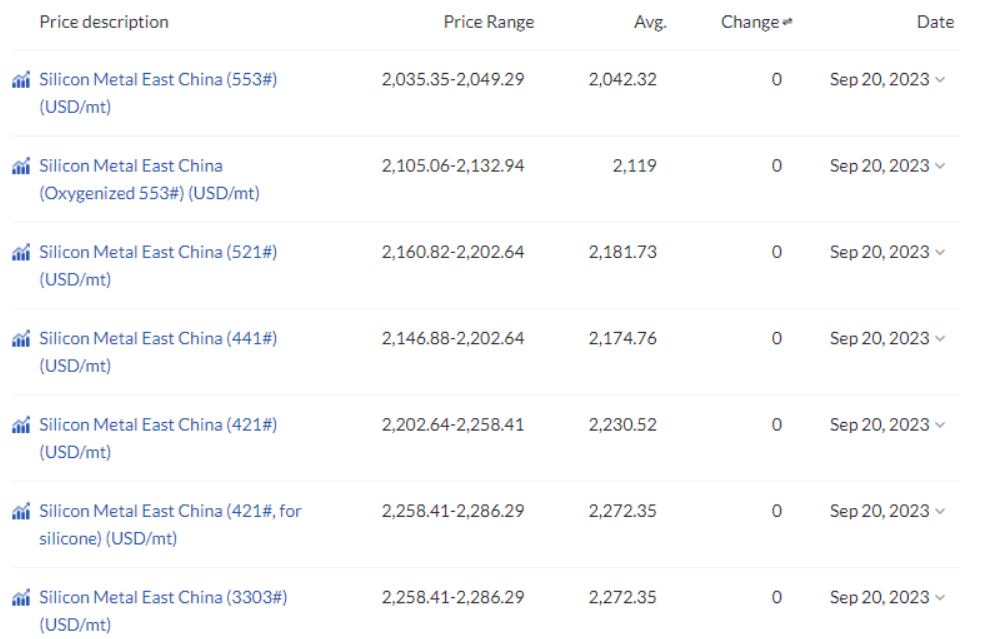Open Silicon Metal East China (Oxygenized 553#) link
The height and width of the screenshot is (639, 983).
coord(149,179)
